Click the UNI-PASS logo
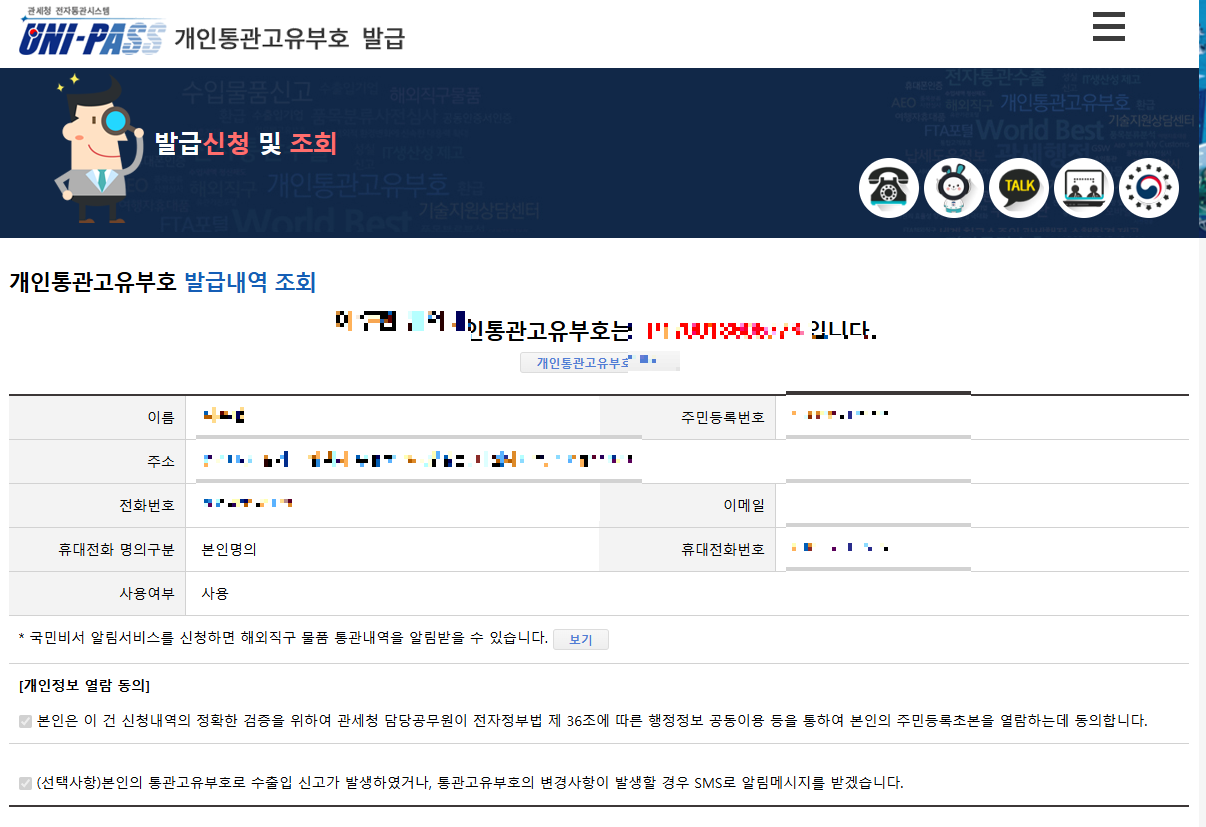Image resolution: width=1206 pixels, height=827 pixels. tap(90, 33)
